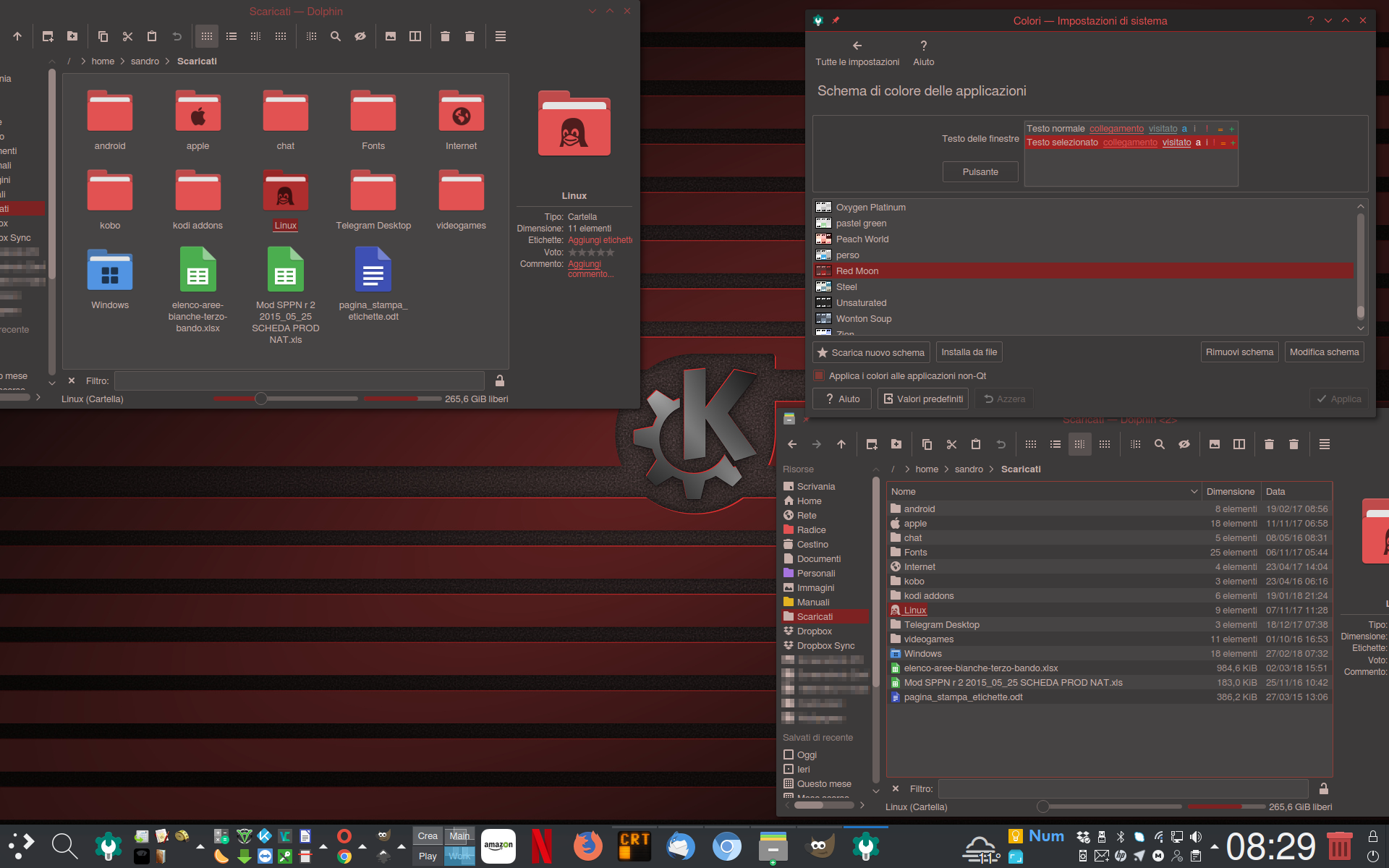Click 'Valori predefiniti' button
The height and width of the screenshot is (868, 1389).
pyautogui.click(x=923, y=399)
